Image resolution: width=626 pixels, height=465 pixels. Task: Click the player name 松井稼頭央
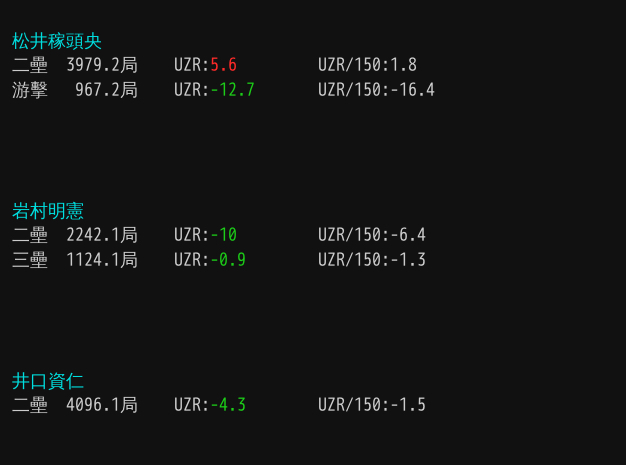coord(57,41)
